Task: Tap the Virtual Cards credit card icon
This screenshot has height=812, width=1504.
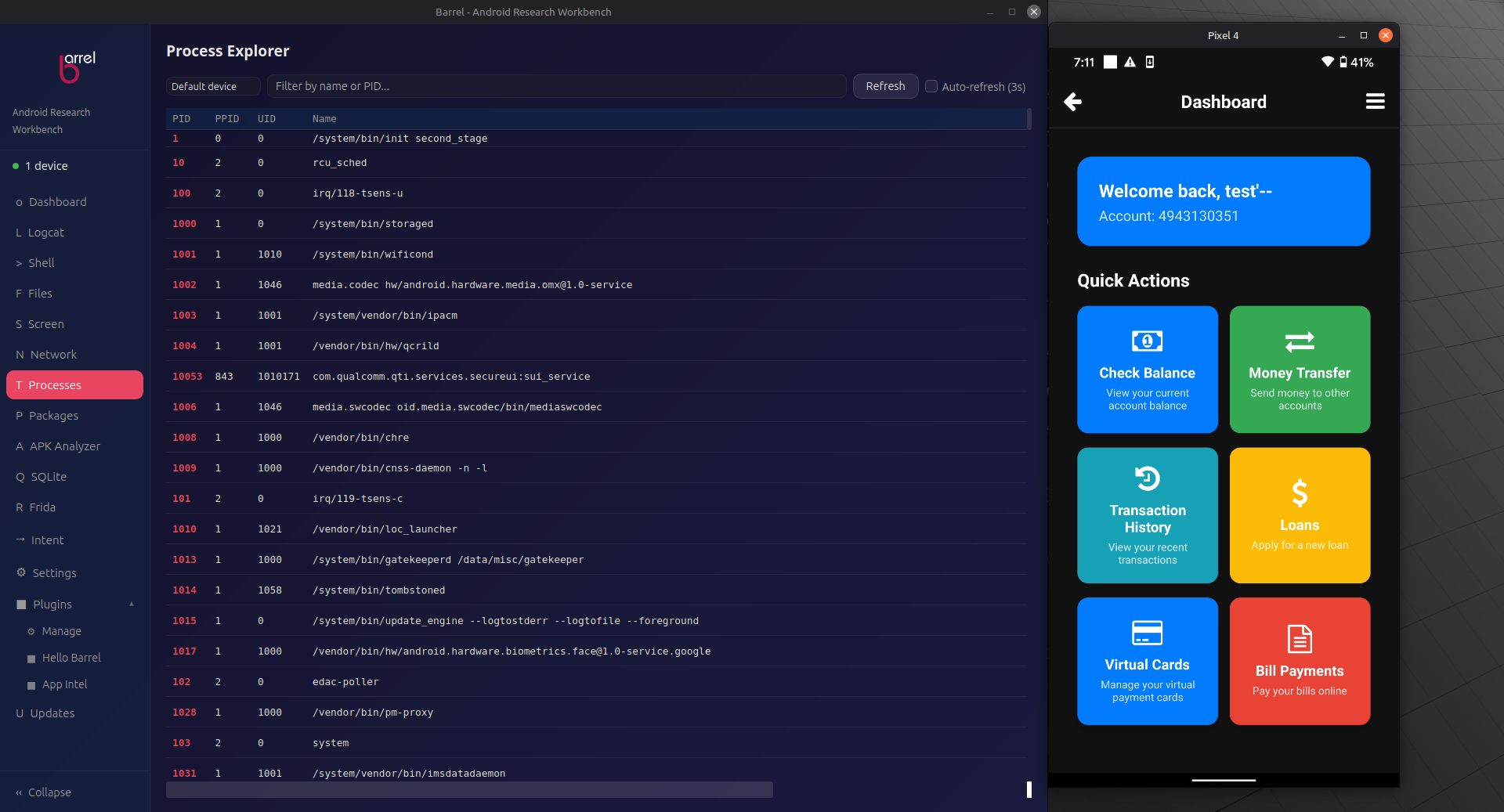Action: click(x=1148, y=633)
